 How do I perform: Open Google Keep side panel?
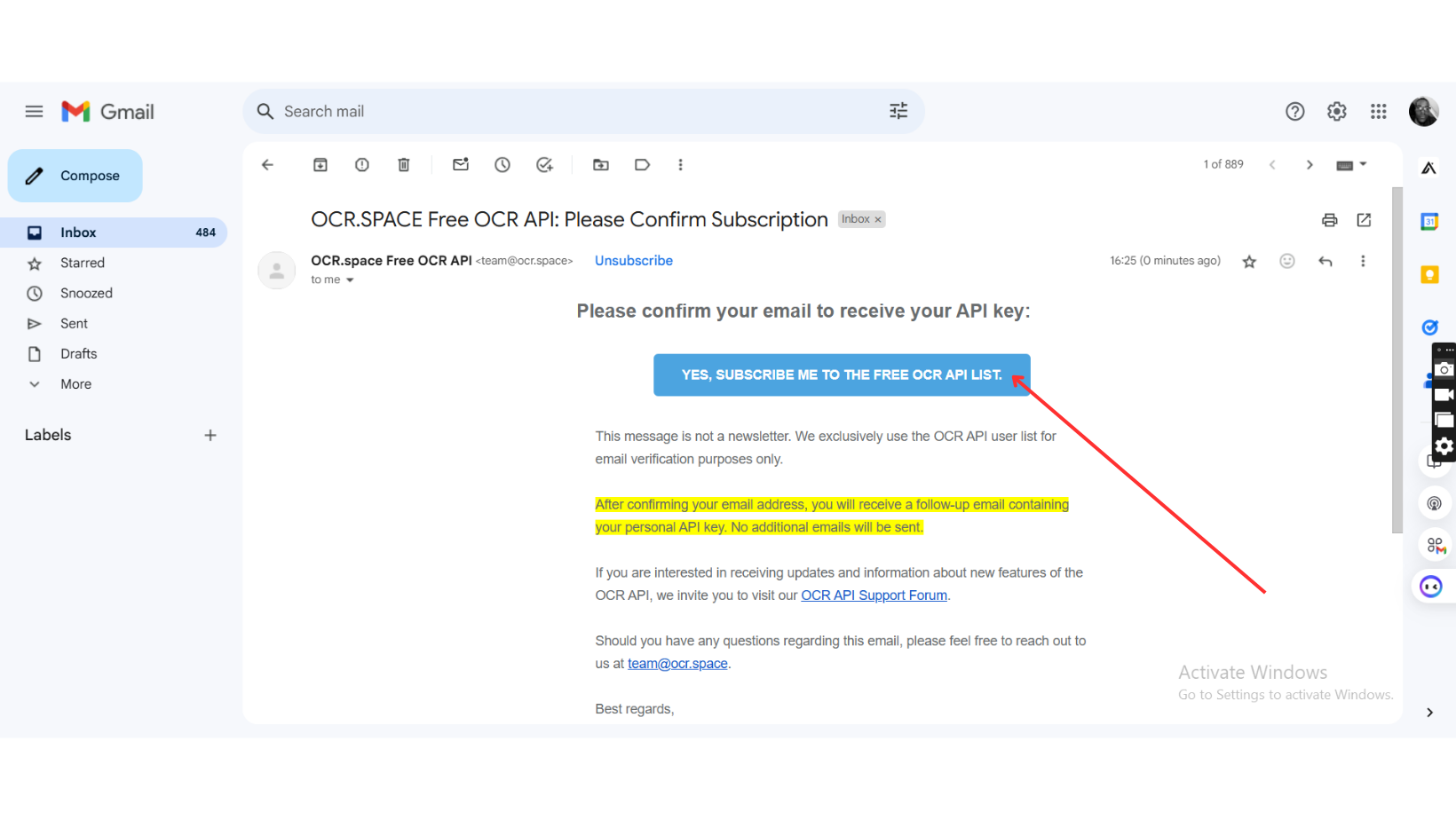coord(1429,274)
